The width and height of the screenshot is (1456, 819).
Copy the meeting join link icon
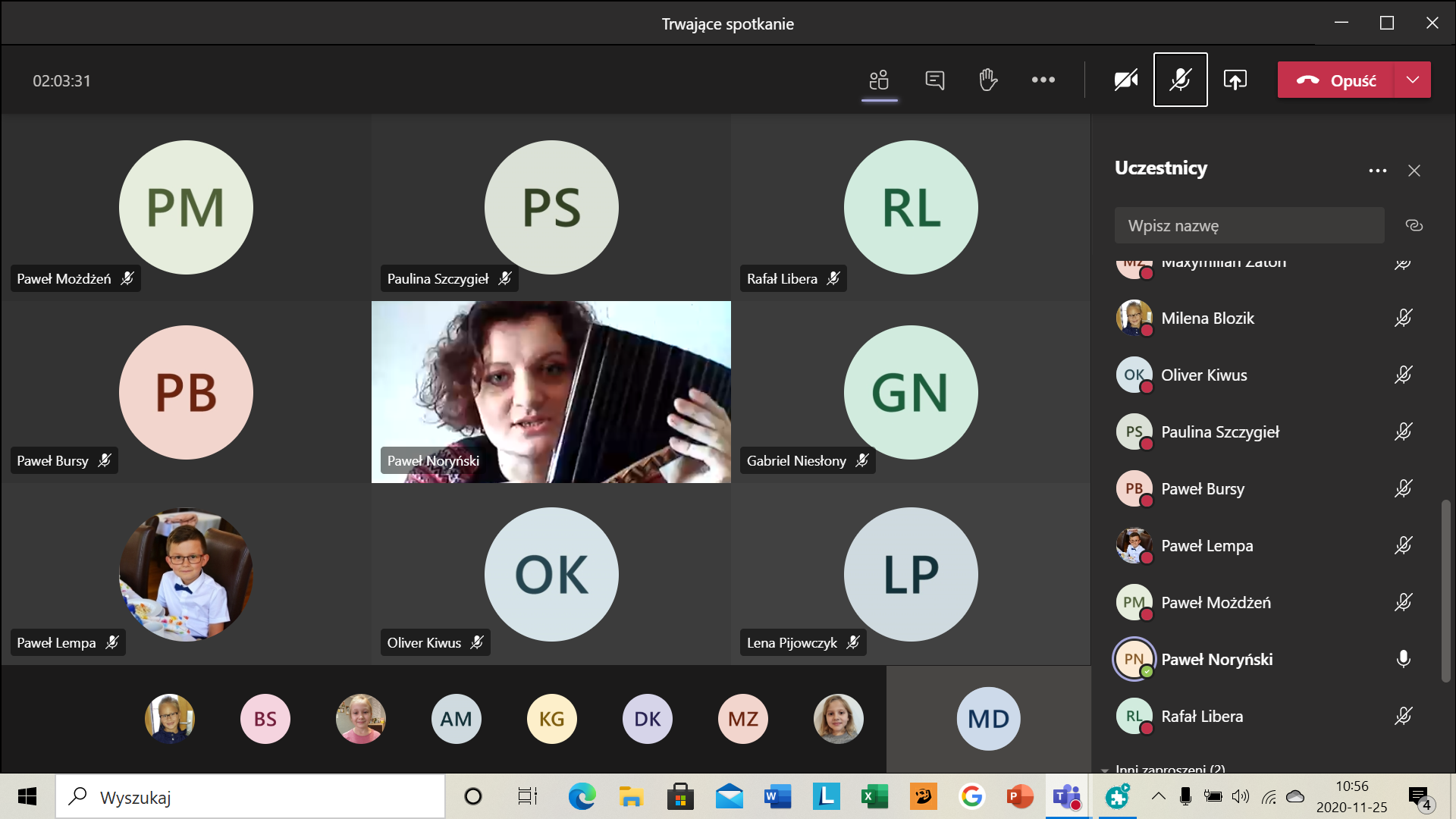[1414, 225]
